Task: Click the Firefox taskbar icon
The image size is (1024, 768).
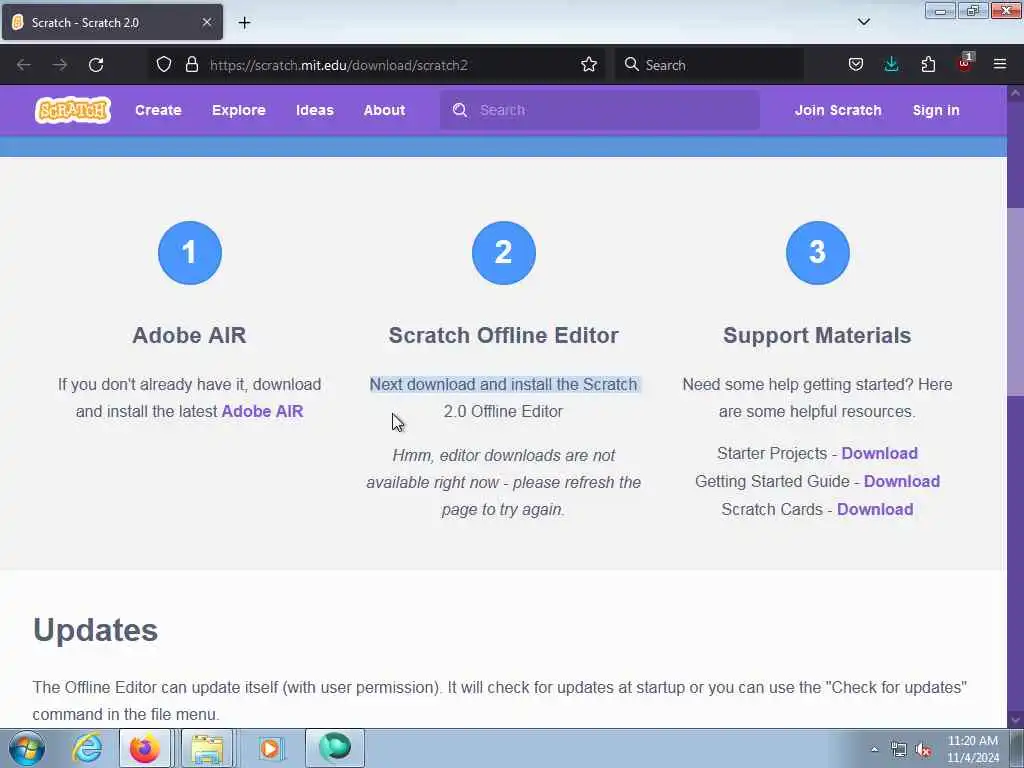Action: [x=145, y=748]
